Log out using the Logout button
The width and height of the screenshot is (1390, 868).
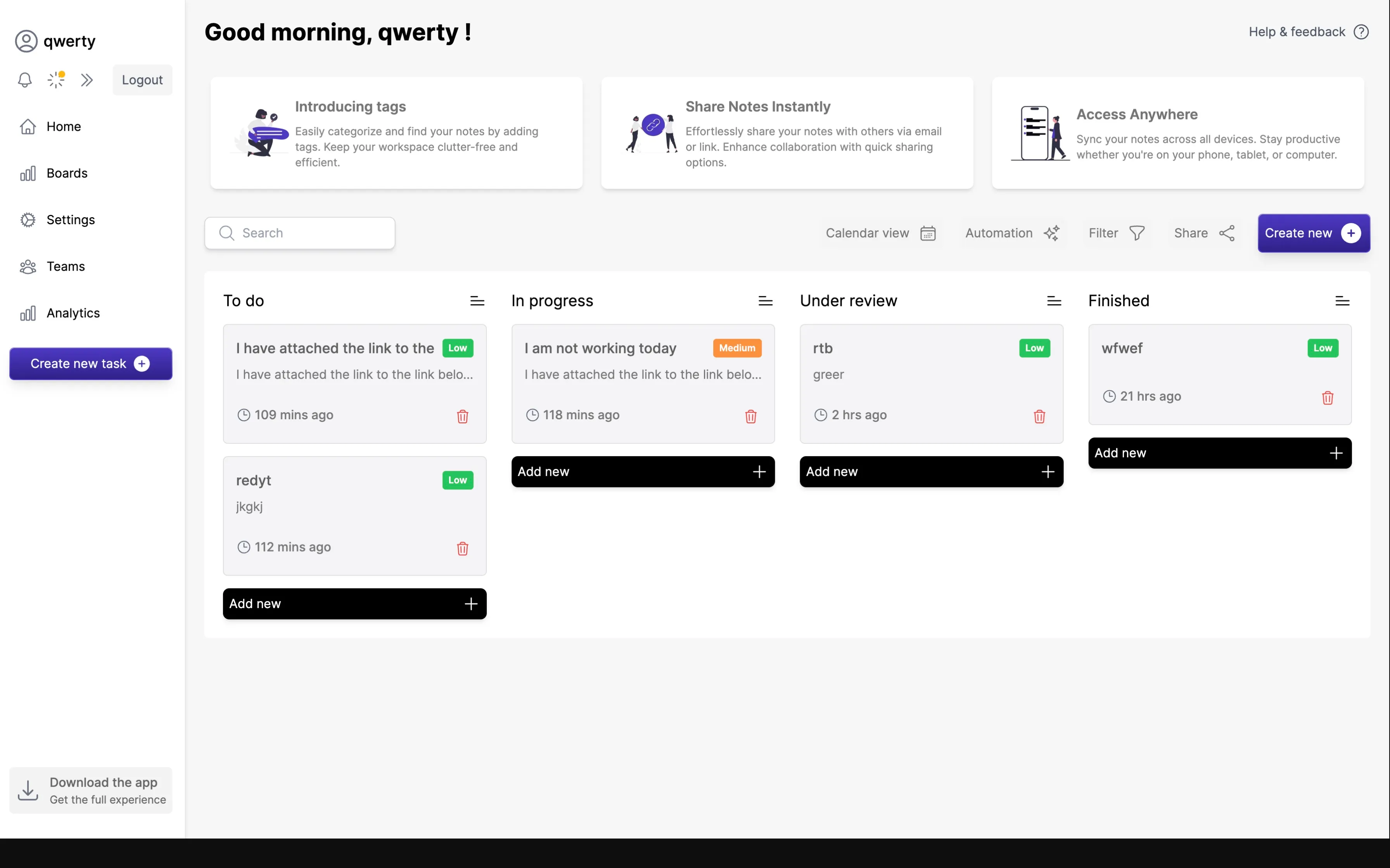[x=142, y=80]
